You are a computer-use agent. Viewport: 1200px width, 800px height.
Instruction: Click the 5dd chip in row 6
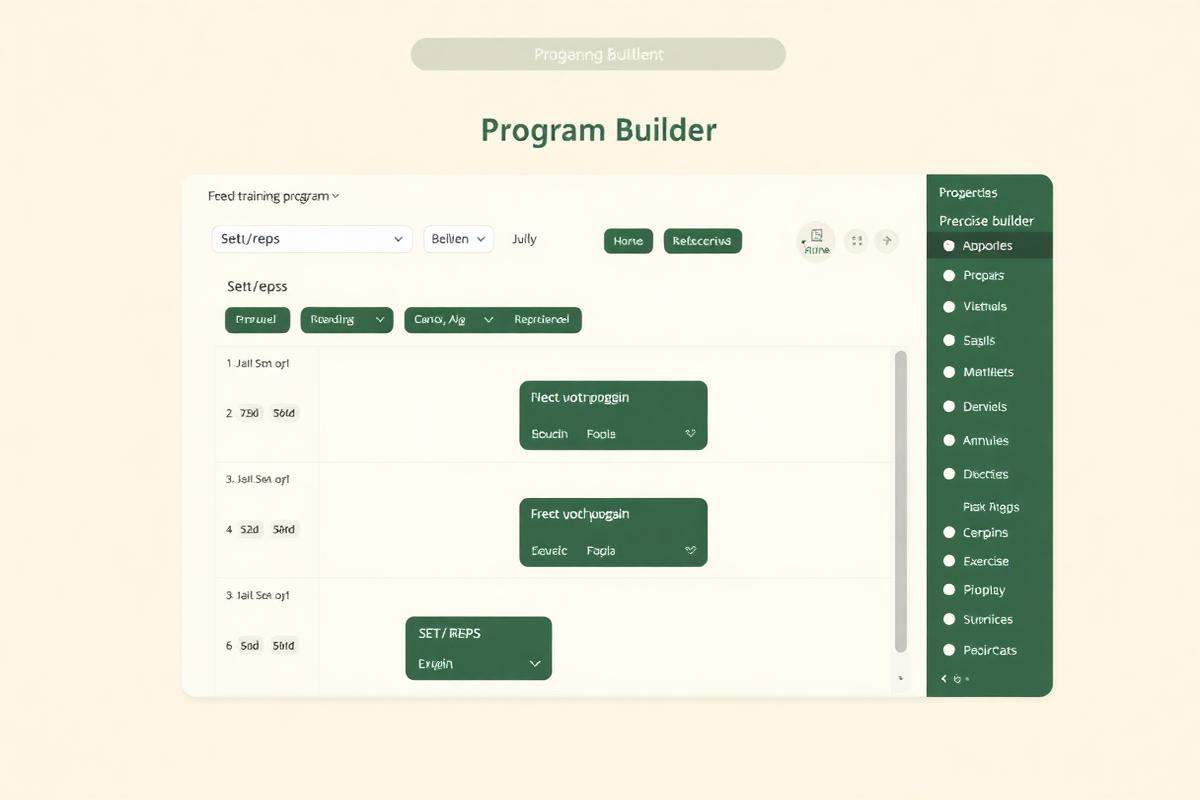250,646
